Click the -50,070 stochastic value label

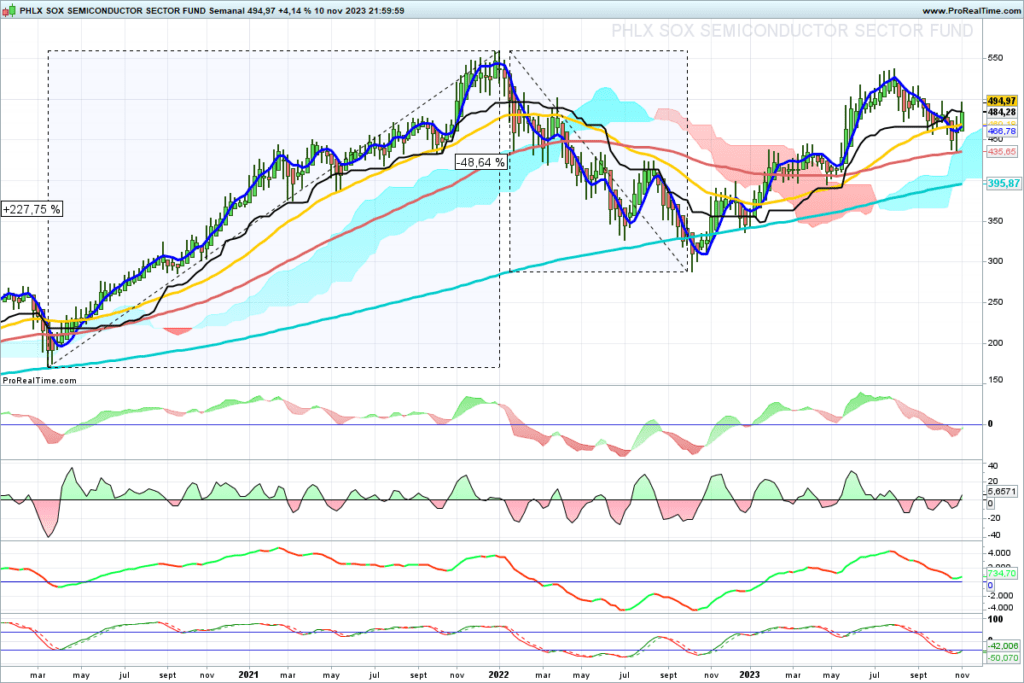pos(1002,658)
